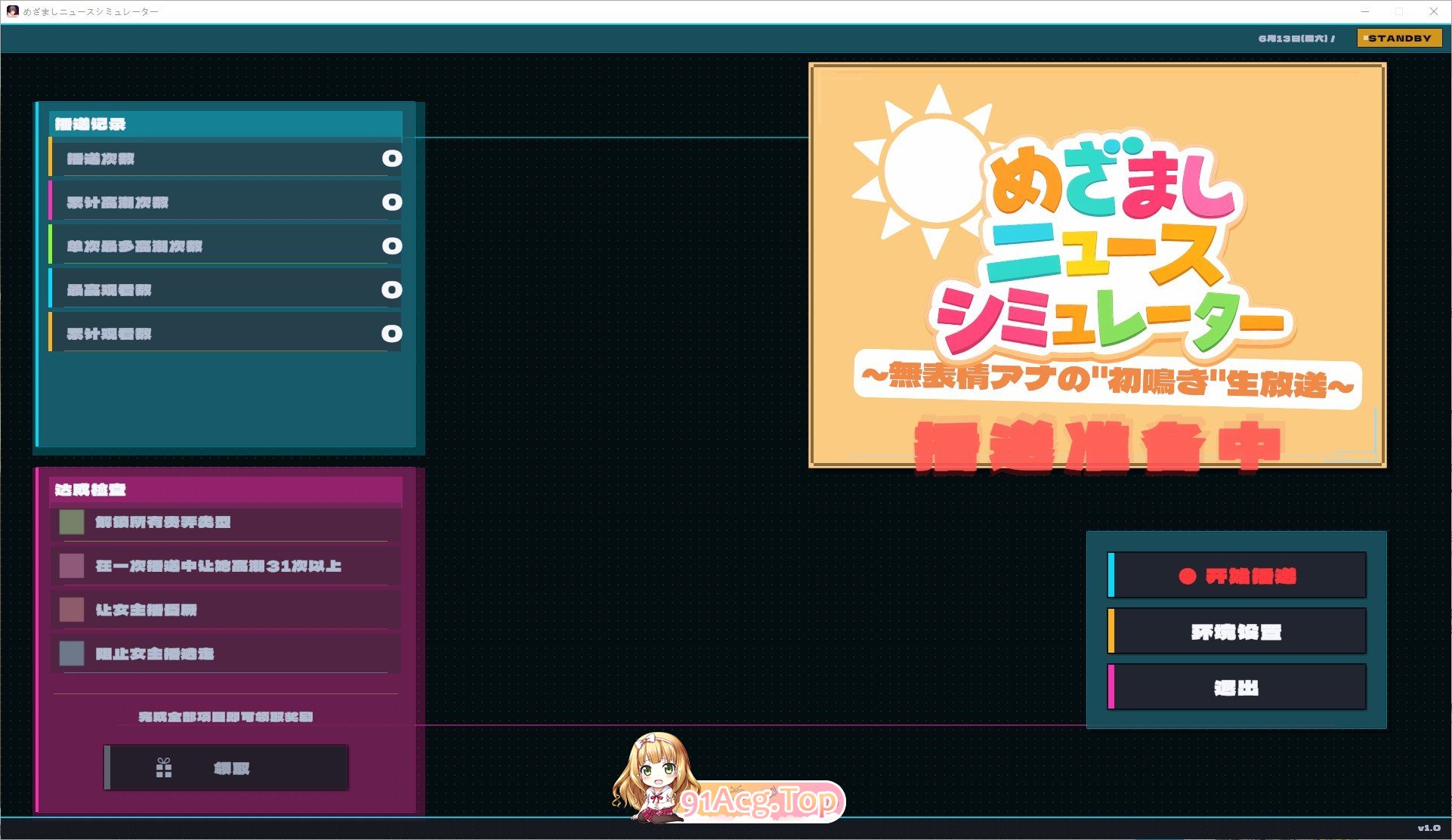The width and height of the screenshot is (1452, 840).
Task: Click the 完成全部项目即可领取奖励 hint text
Action: coord(225,717)
